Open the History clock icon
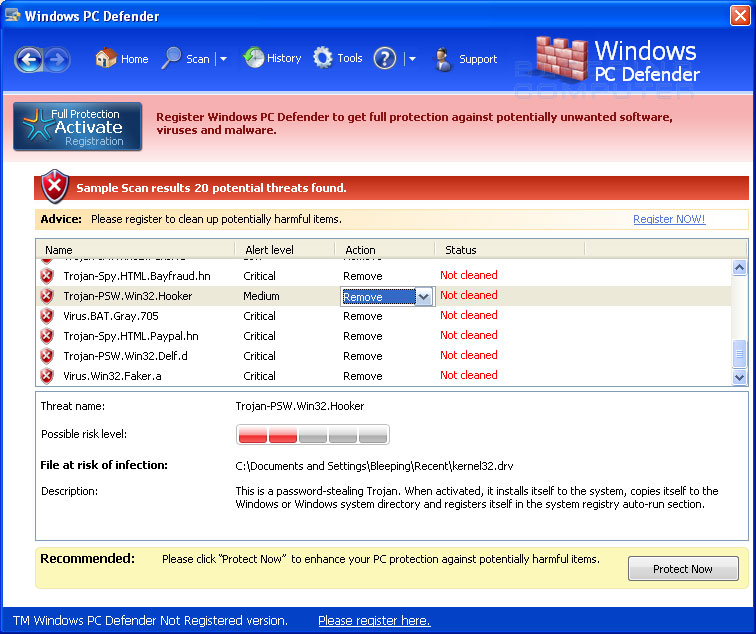This screenshot has width=756, height=634. click(x=254, y=57)
